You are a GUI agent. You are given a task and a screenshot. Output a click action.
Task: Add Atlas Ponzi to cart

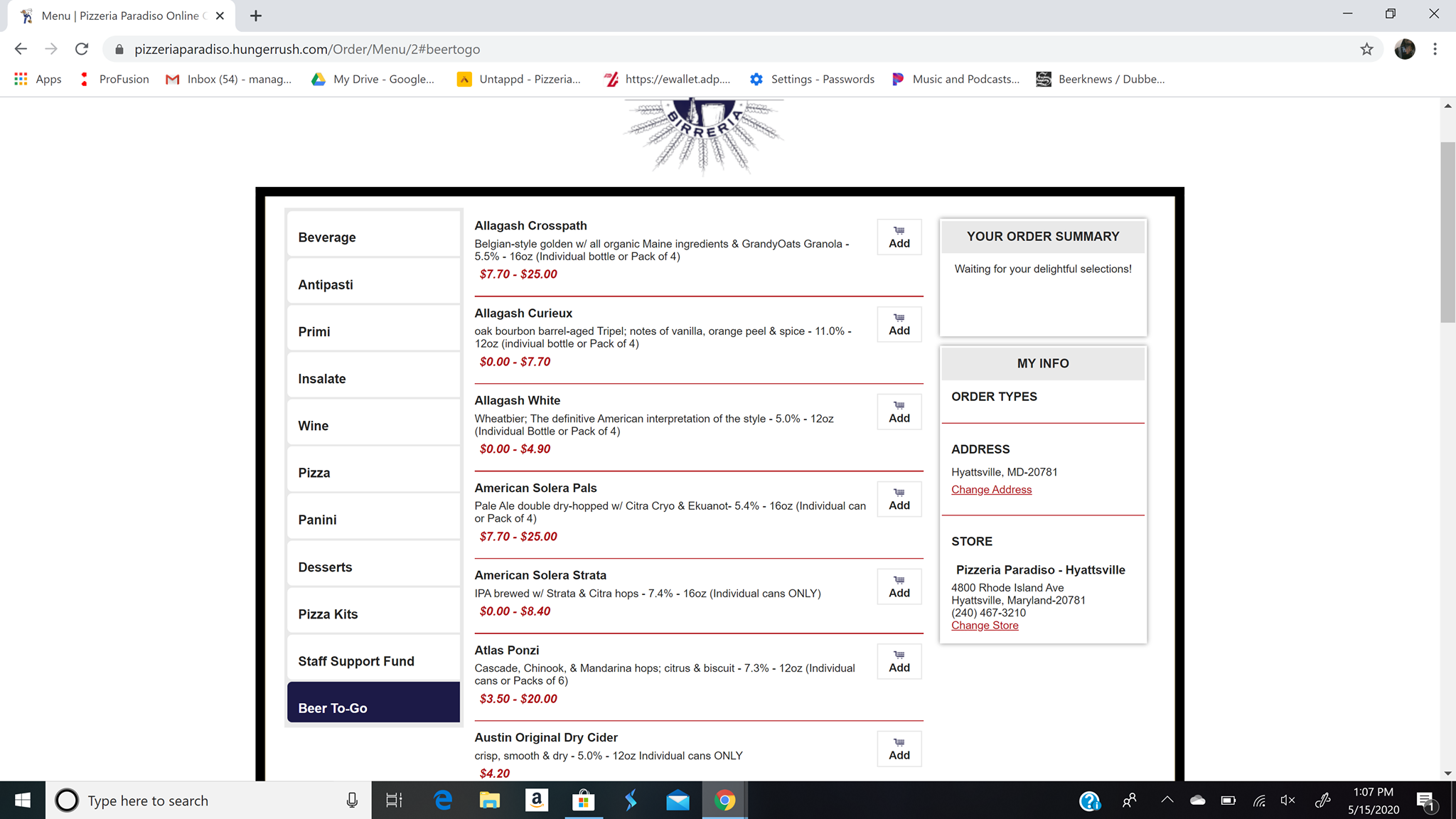click(x=899, y=662)
